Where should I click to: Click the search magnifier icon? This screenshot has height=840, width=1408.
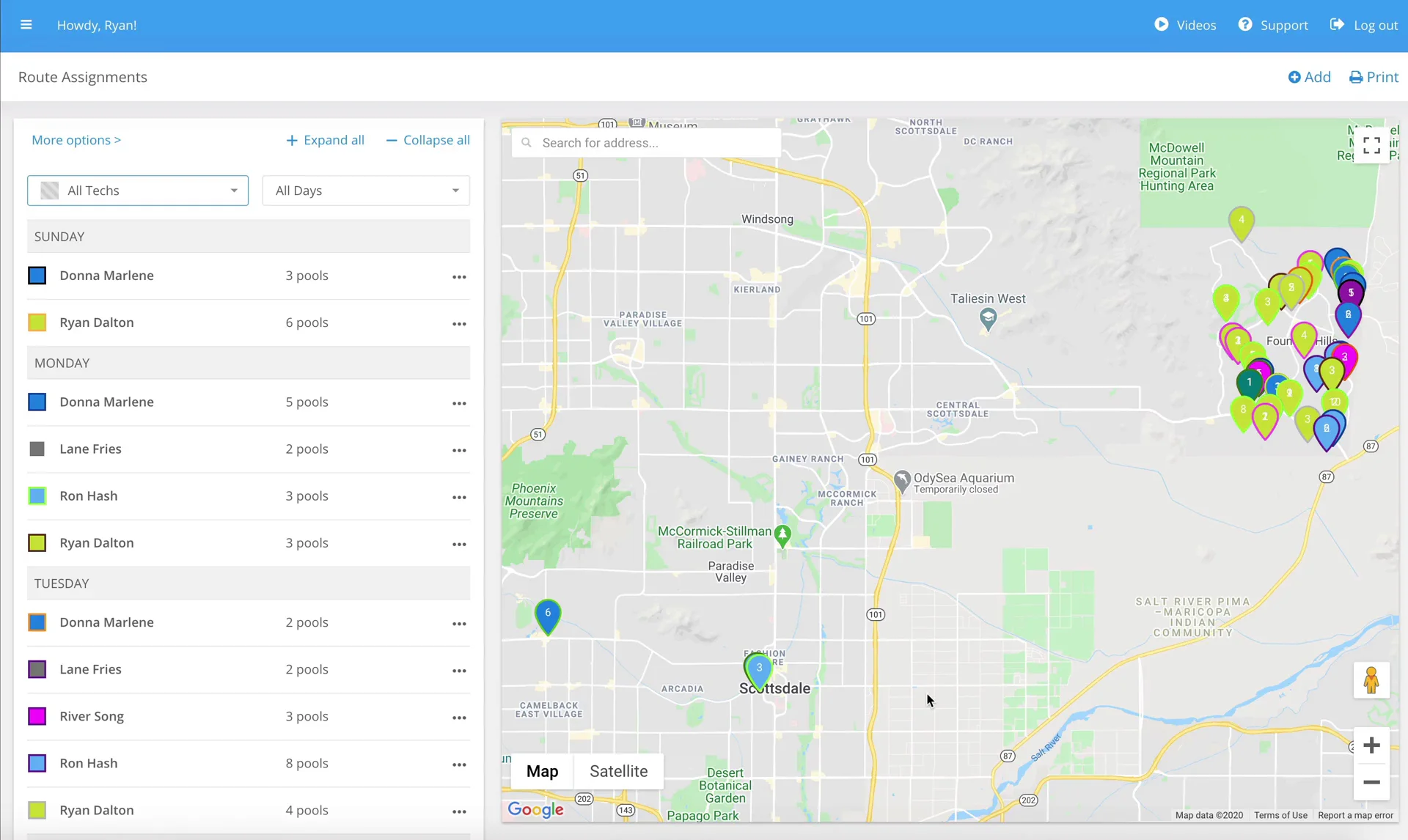527,143
